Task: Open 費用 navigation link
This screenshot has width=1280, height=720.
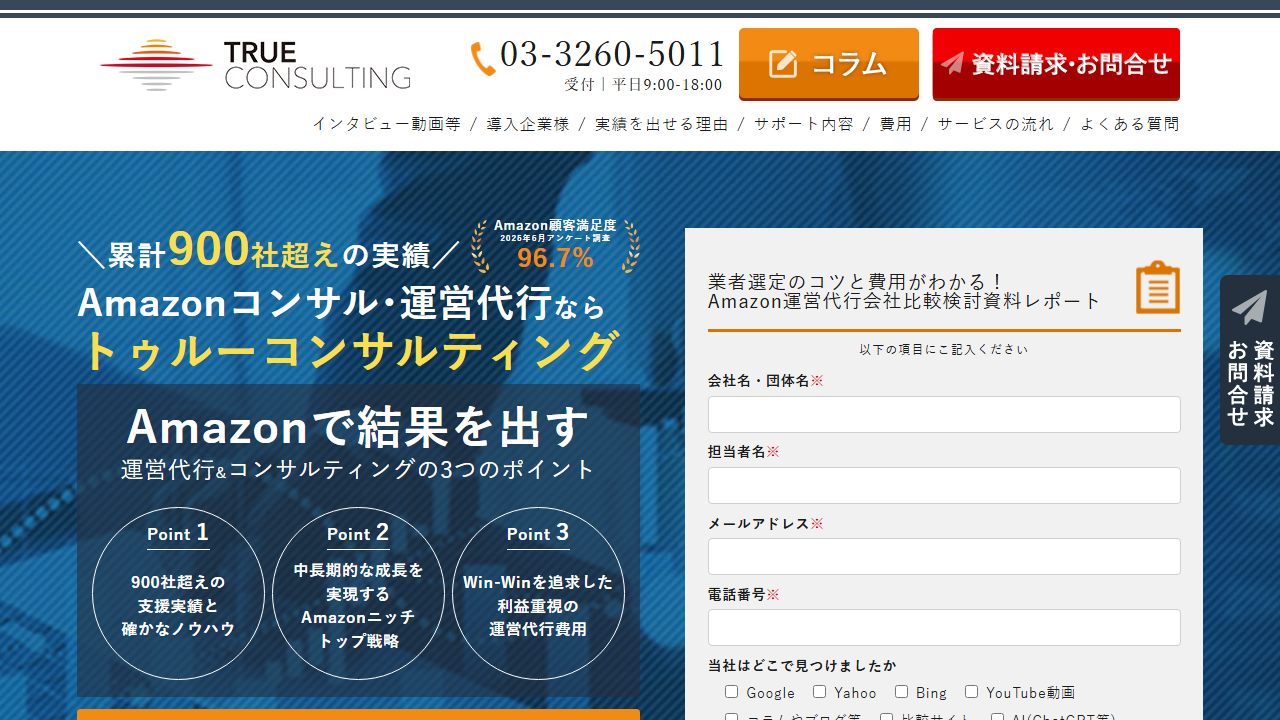Action: (896, 124)
